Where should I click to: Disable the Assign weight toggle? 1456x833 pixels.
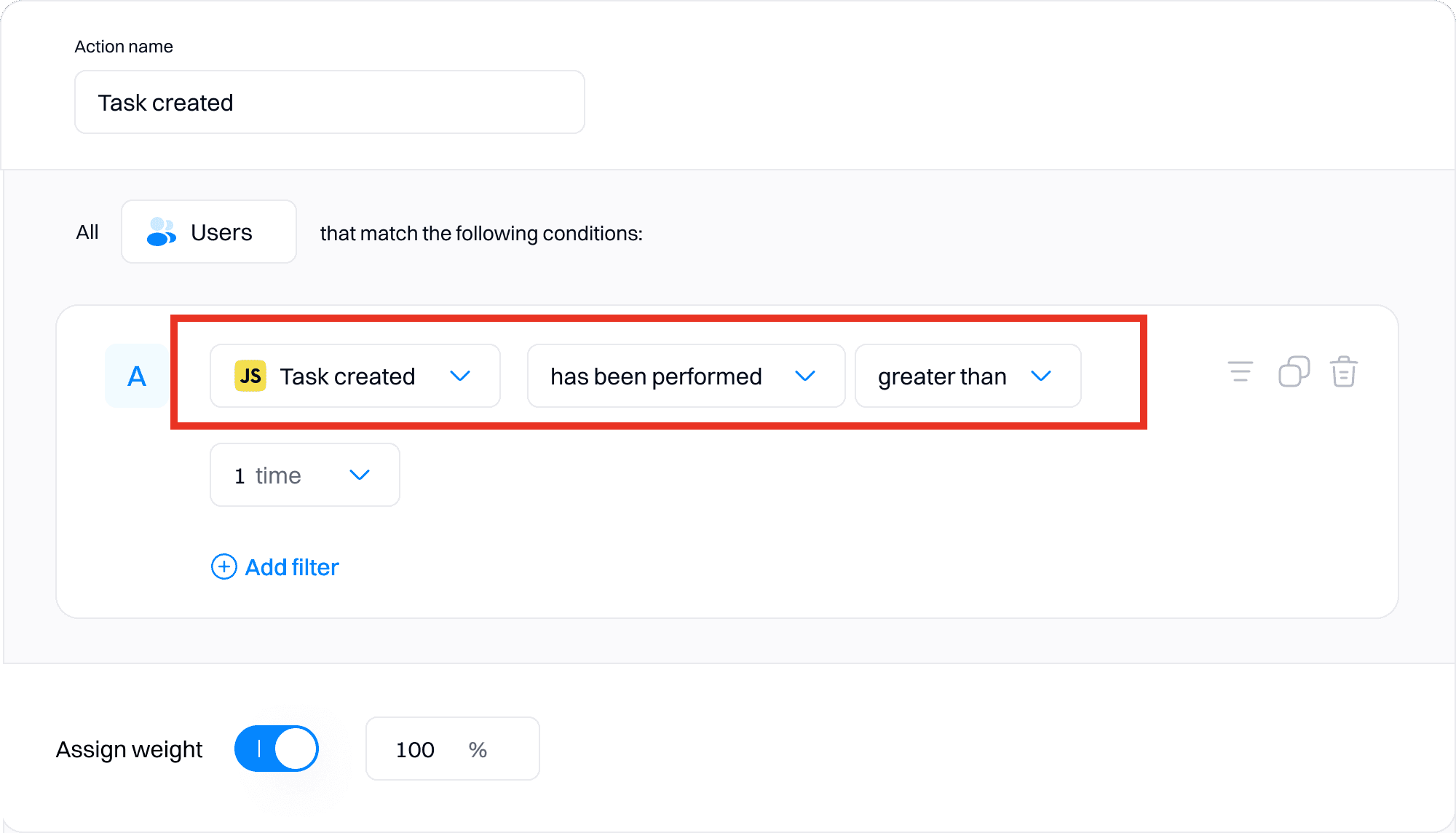coord(276,748)
